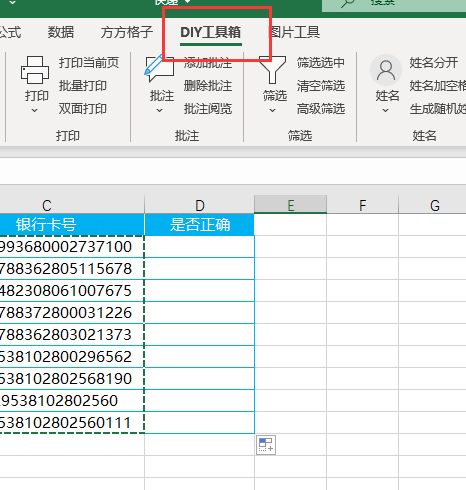Switch to the 方方格子 tab
466x490 pixels.
coord(127,32)
